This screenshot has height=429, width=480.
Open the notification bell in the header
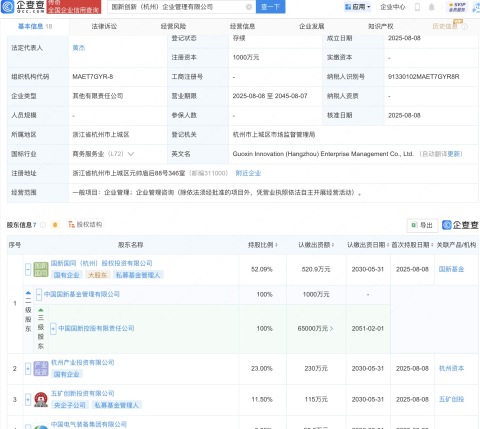pyautogui.click(x=432, y=7)
